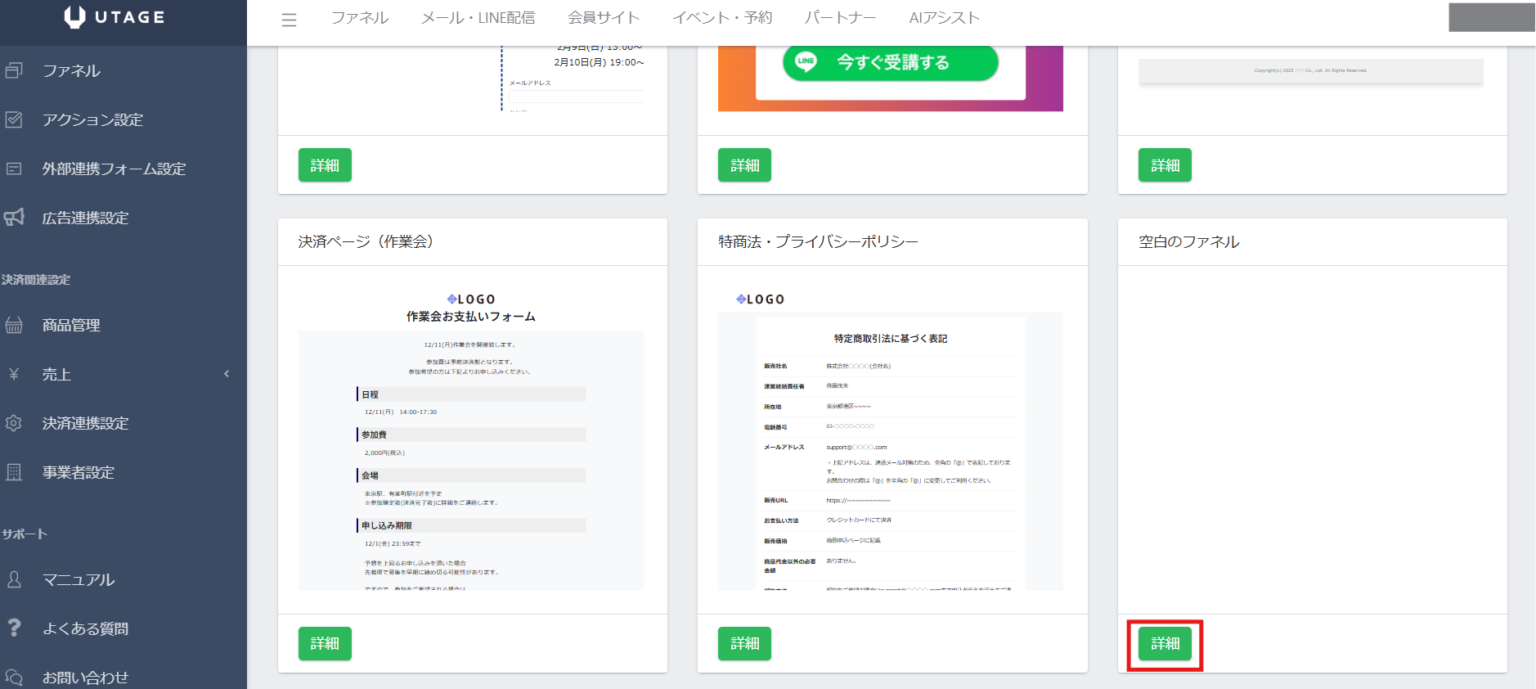The height and width of the screenshot is (689, 1536).
Task: Open 広告連携設定 via megaphone icon
Action: (14, 218)
